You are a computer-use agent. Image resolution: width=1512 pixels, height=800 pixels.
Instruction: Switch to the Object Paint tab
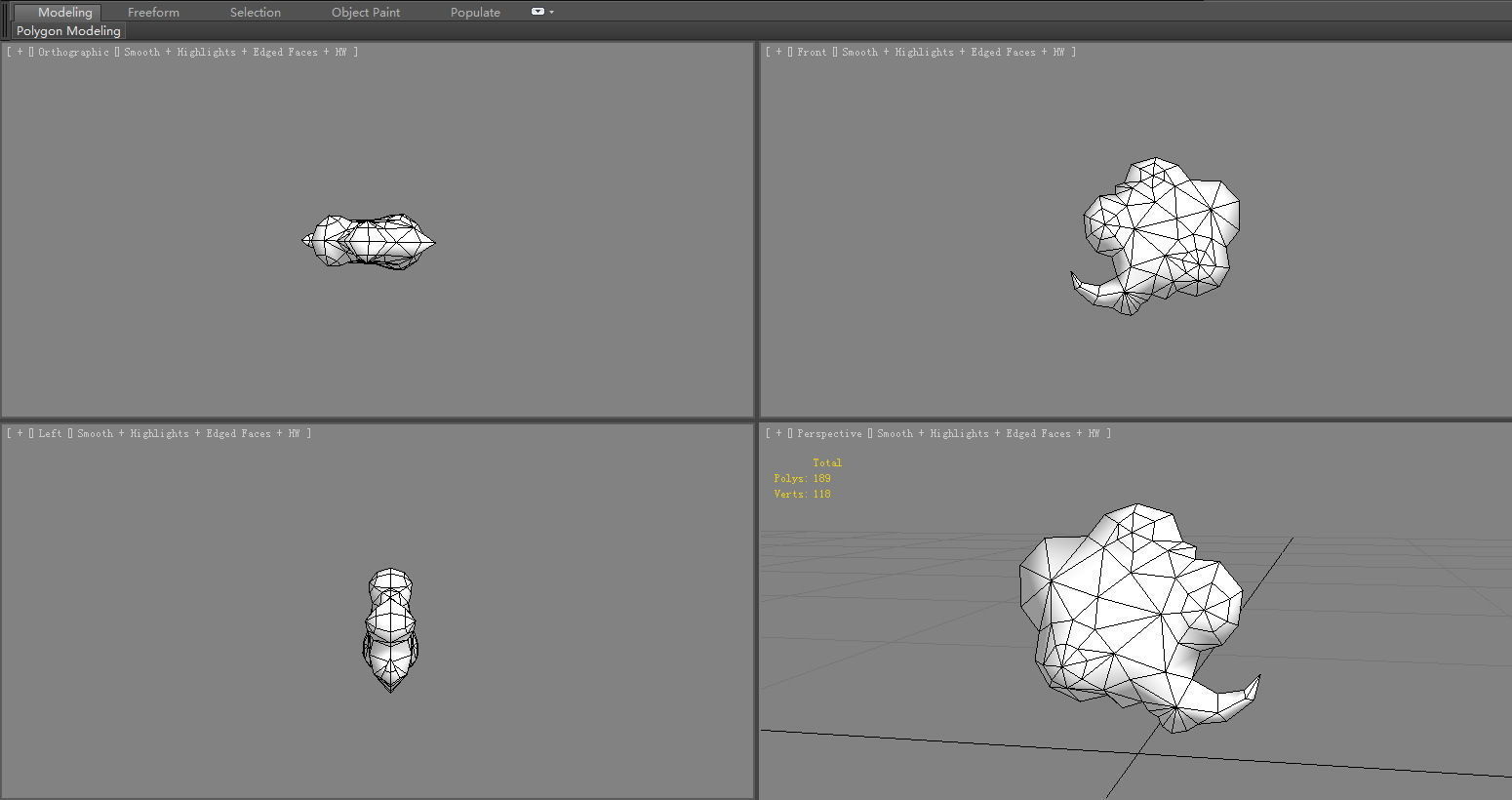366,12
